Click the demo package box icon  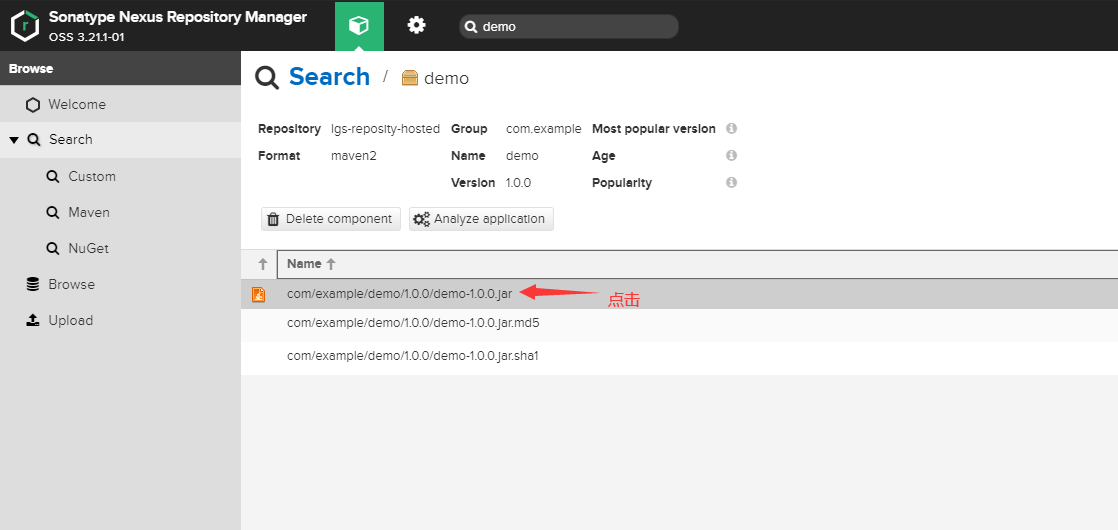[x=409, y=78]
